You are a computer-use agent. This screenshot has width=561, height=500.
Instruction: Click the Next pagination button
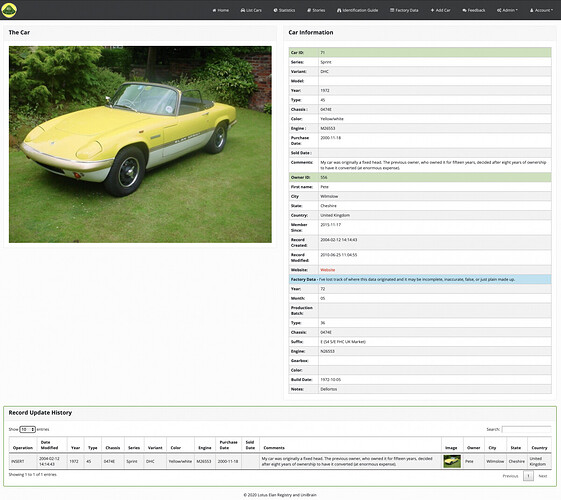(543, 476)
